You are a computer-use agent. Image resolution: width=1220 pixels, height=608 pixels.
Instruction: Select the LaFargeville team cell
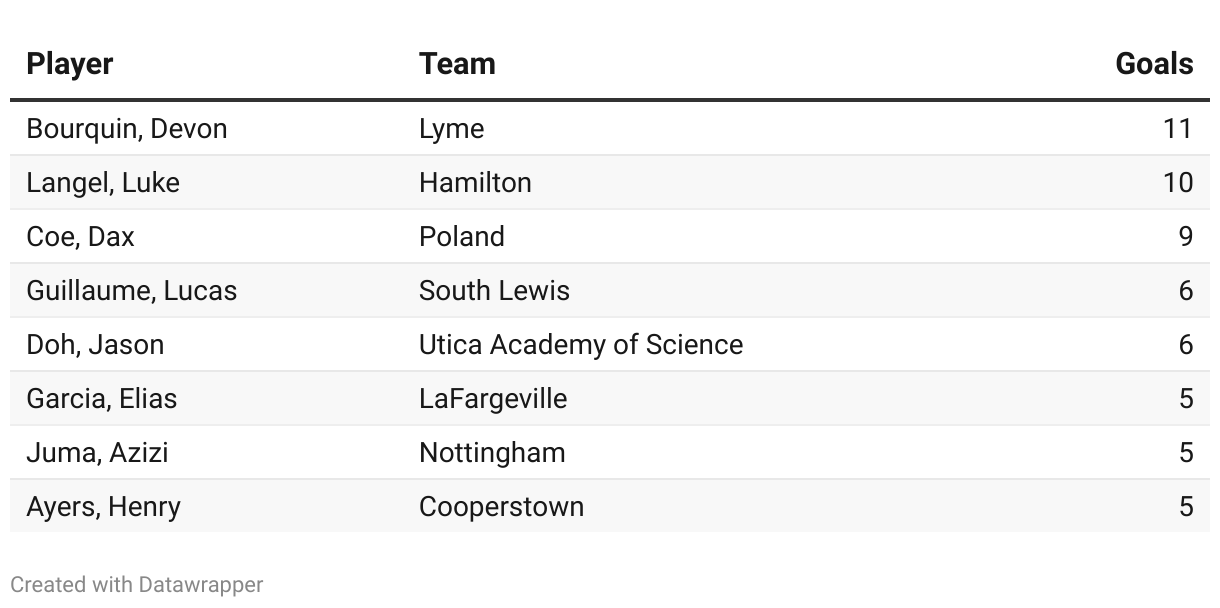(493, 399)
